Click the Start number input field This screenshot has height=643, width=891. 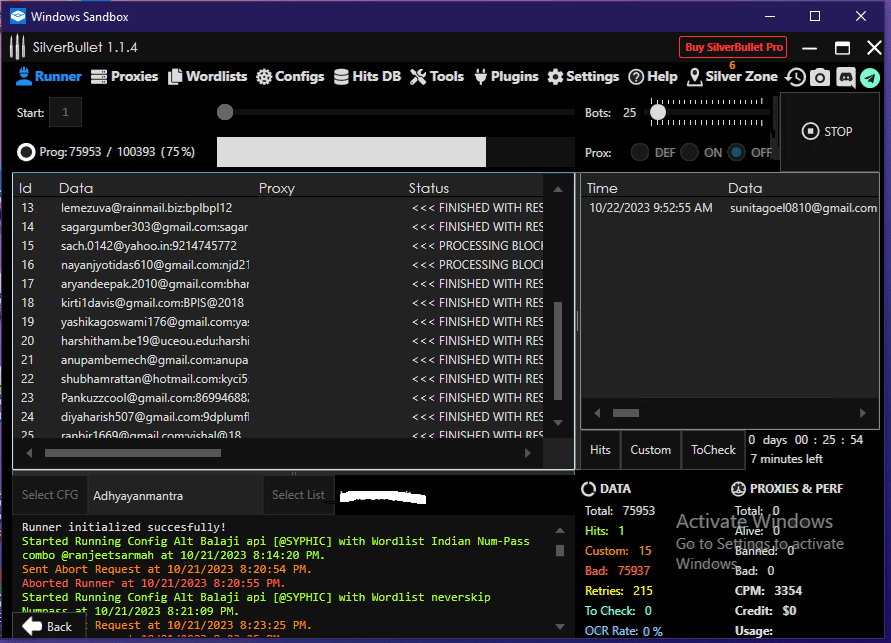(65, 113)
